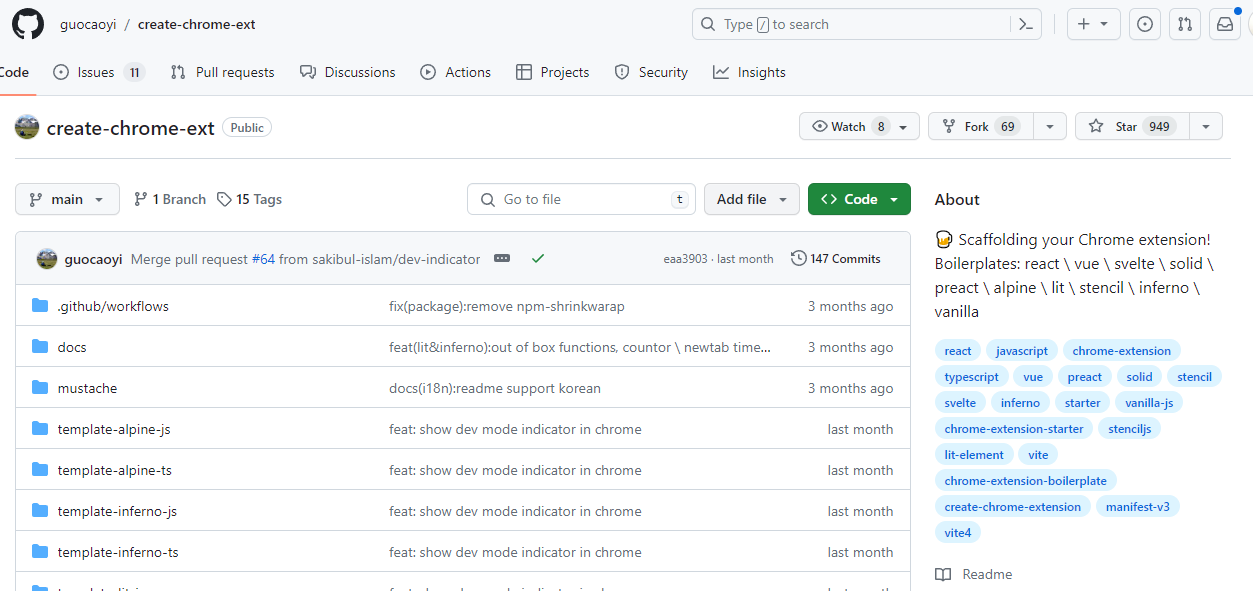
Task: Switch to the Discussions tab
Action: 347,72
